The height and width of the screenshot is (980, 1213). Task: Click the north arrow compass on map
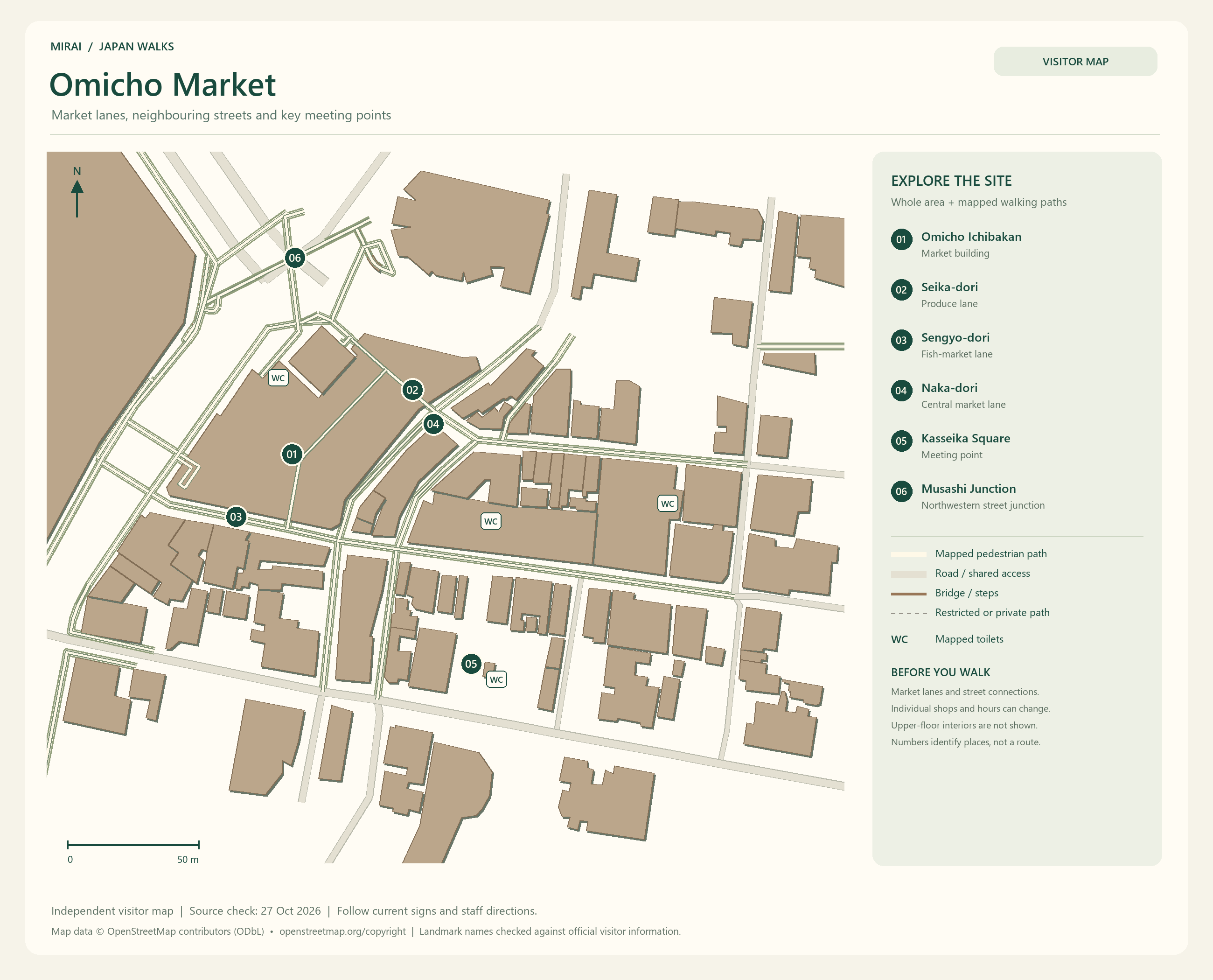[77, 192]
